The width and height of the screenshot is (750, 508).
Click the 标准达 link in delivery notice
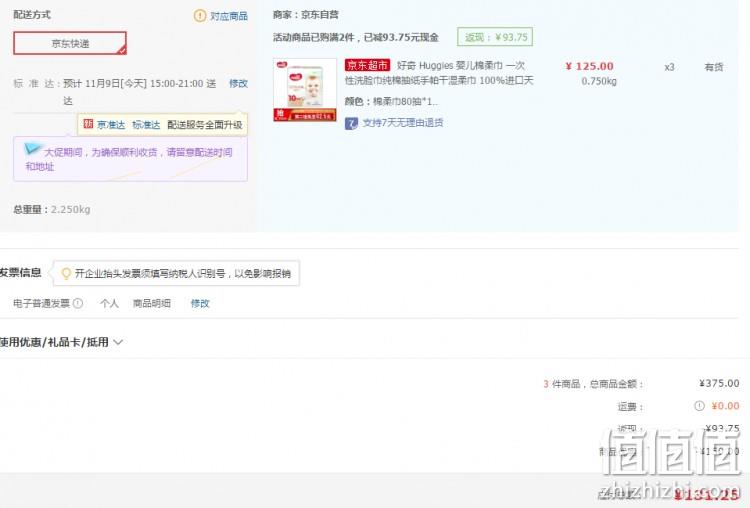[x=146, y=125]
